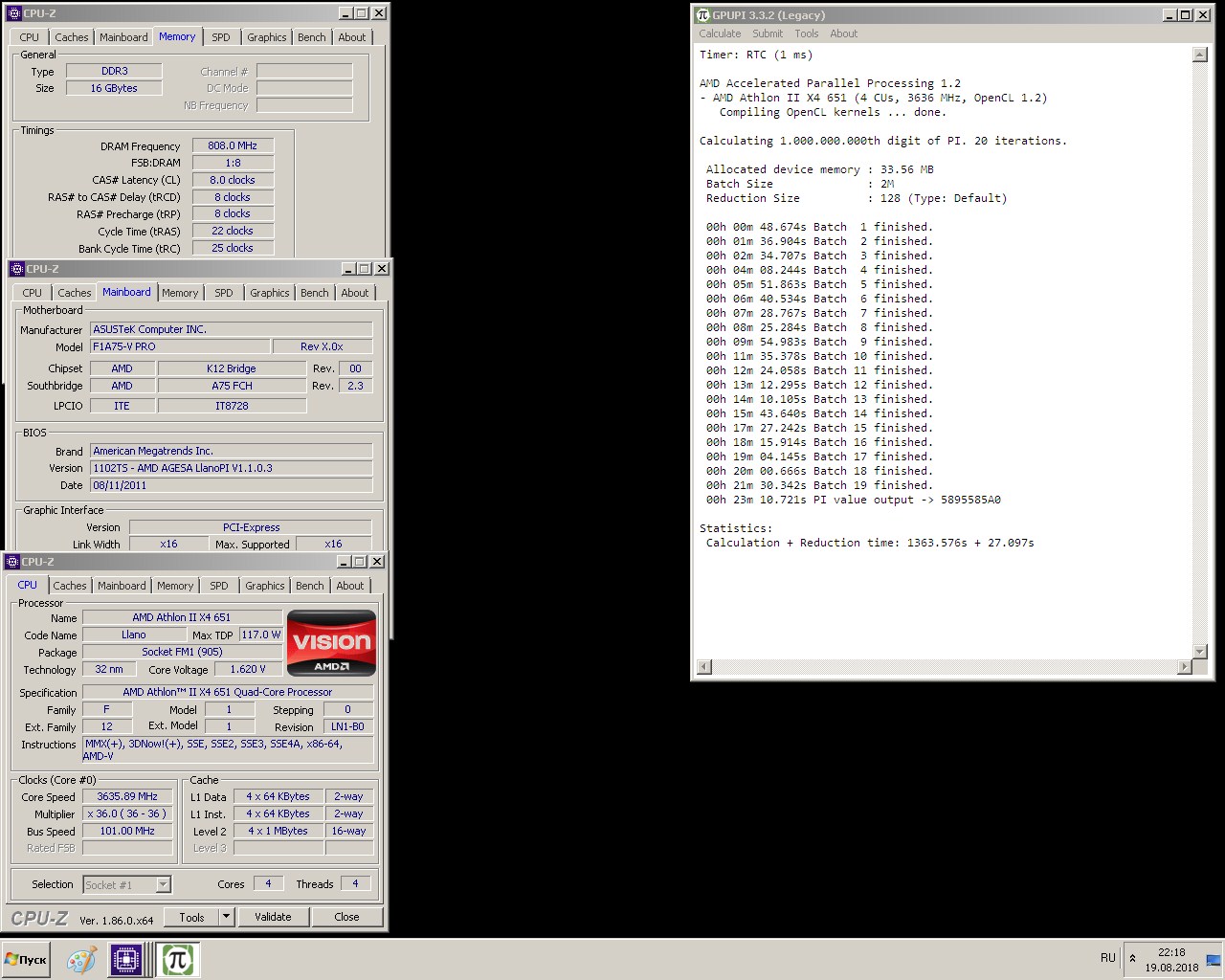
Task: Click CPU-Z Memory window title icon
Action: [x=14, y=13]
